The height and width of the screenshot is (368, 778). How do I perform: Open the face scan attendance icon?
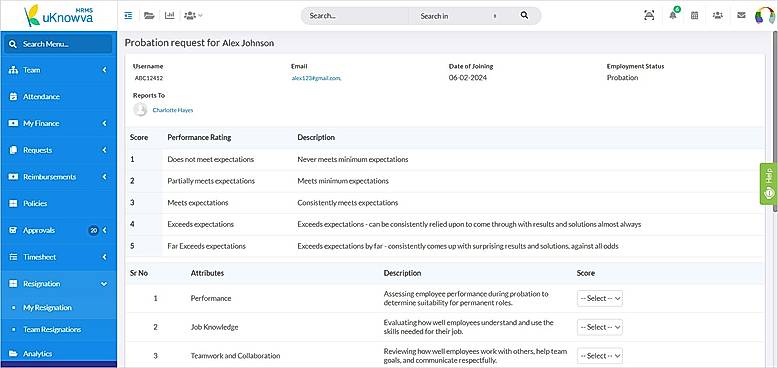point(649,15)
